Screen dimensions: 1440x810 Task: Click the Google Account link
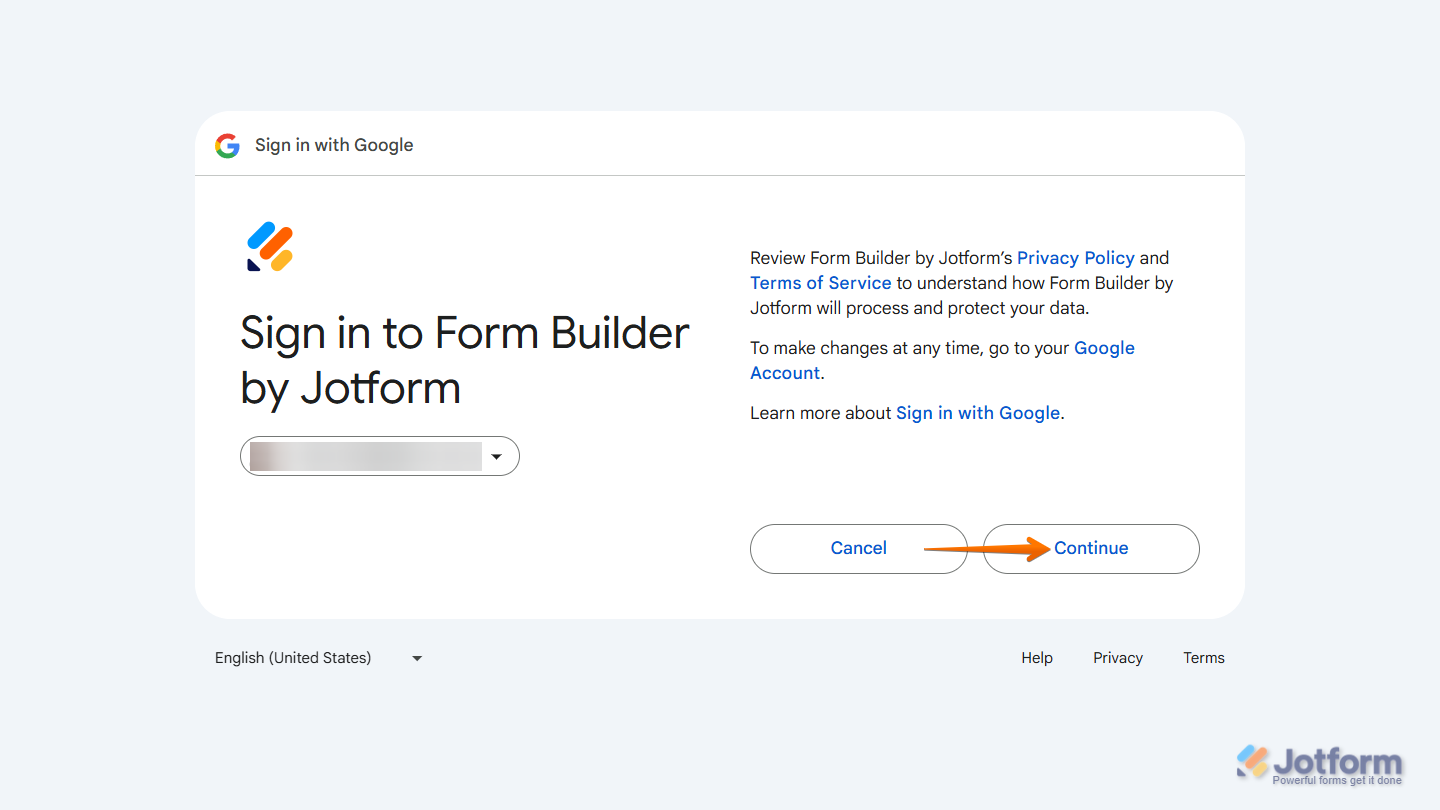1104,348
